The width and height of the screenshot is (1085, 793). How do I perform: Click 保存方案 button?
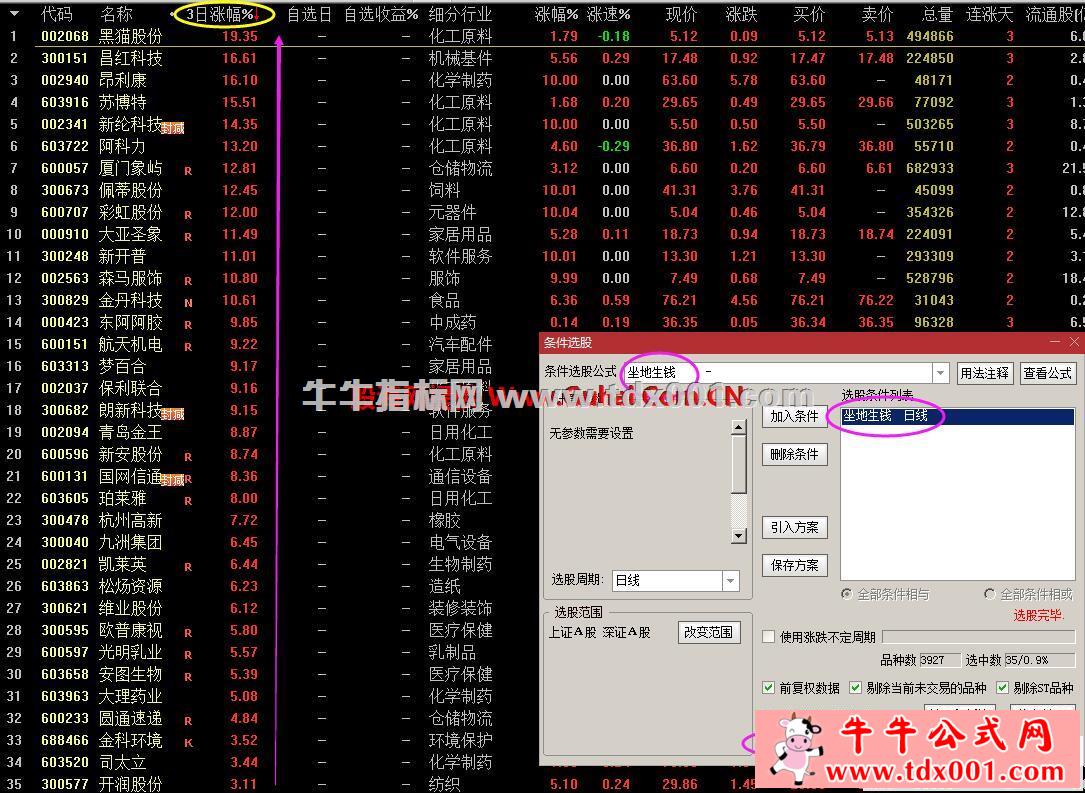pyautogui.click(x=794, y=565)
